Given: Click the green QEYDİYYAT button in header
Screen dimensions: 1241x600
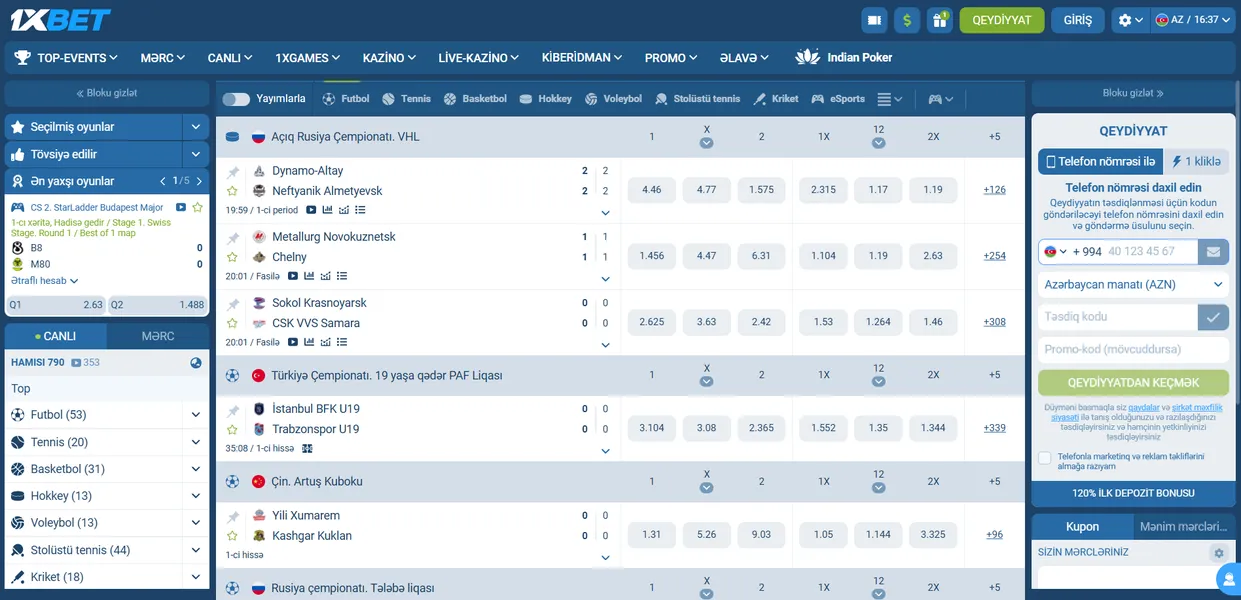Looking at the screenshot, I should pyautogui.click(x=1001, y=20).
